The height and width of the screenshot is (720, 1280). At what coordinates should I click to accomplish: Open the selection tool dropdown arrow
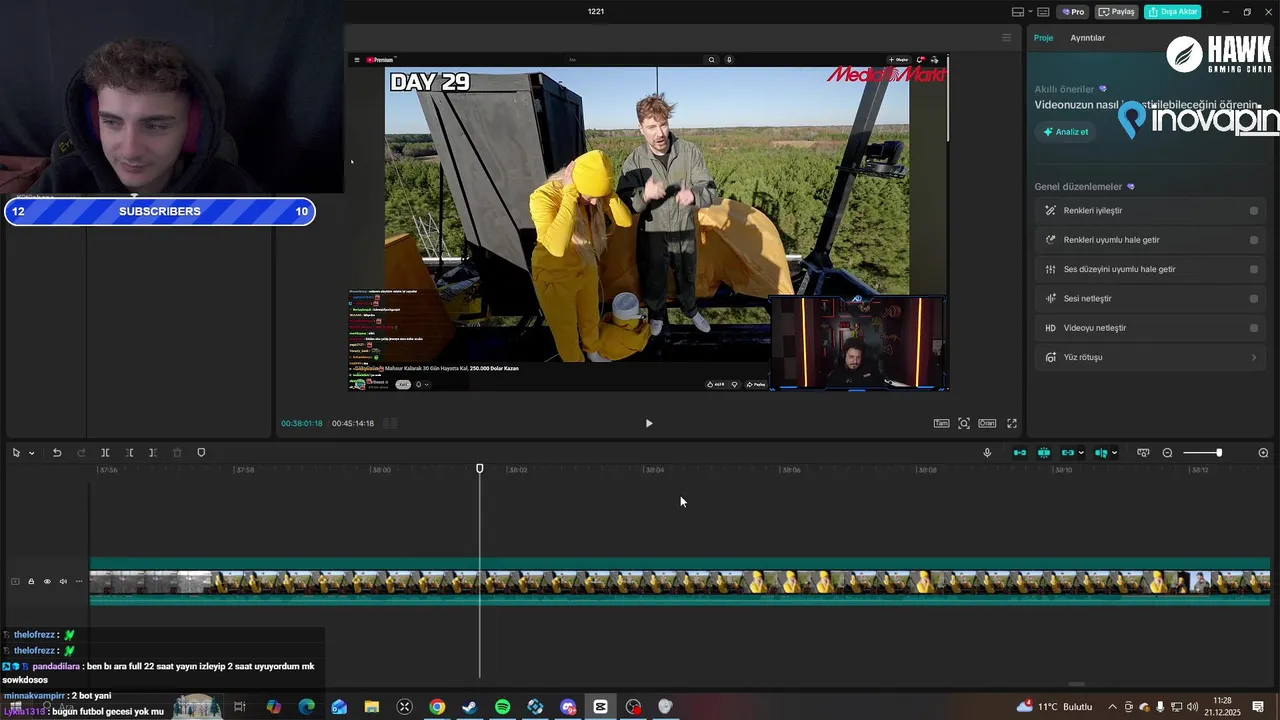point(31,453)
